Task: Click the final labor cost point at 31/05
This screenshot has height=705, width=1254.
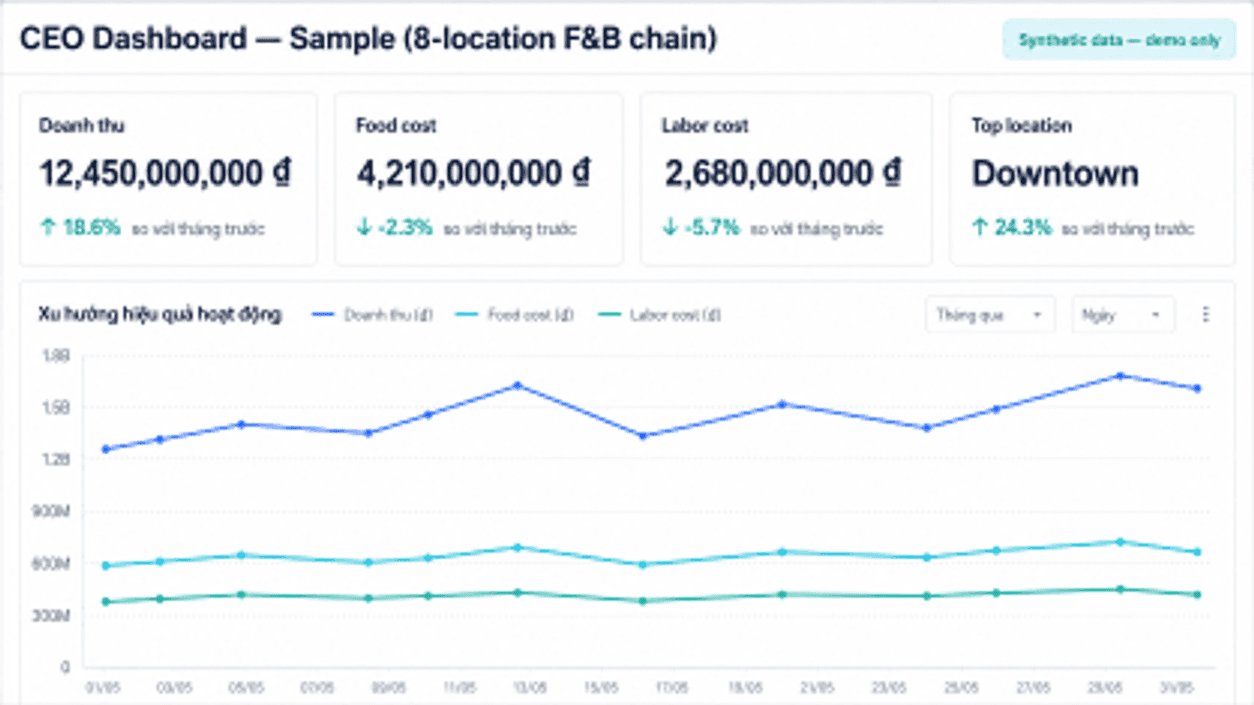Action: pyautogui.click(x=1197, y=594)
